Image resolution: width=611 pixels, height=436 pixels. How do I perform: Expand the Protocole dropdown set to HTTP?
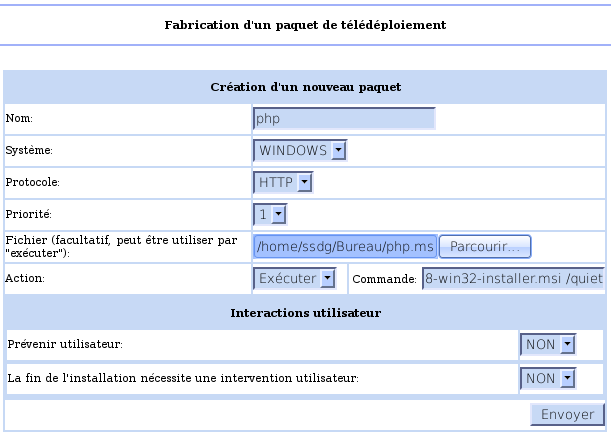[x=284, y=182]
